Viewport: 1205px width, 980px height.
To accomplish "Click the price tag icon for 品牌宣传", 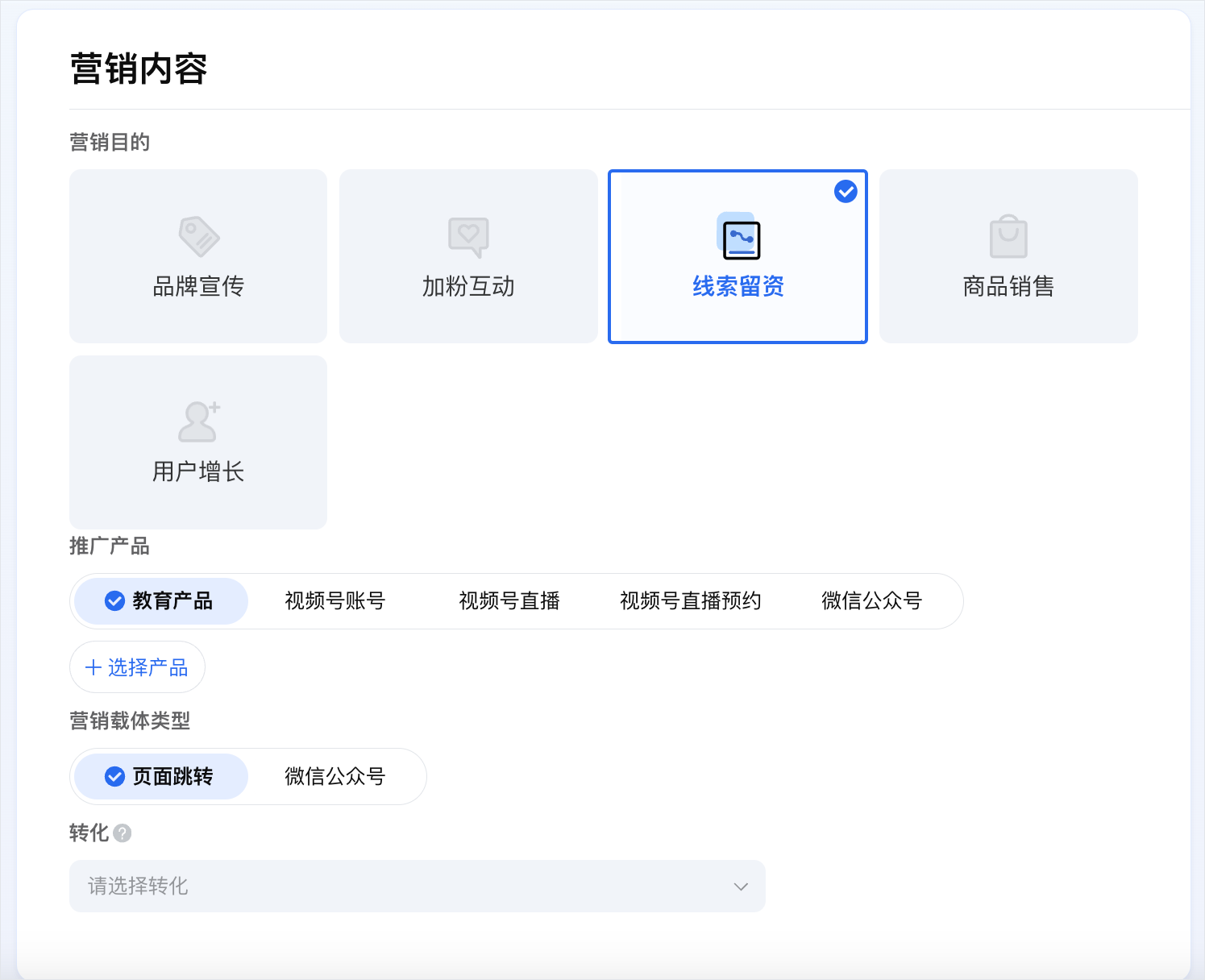I will pos(198,236).
